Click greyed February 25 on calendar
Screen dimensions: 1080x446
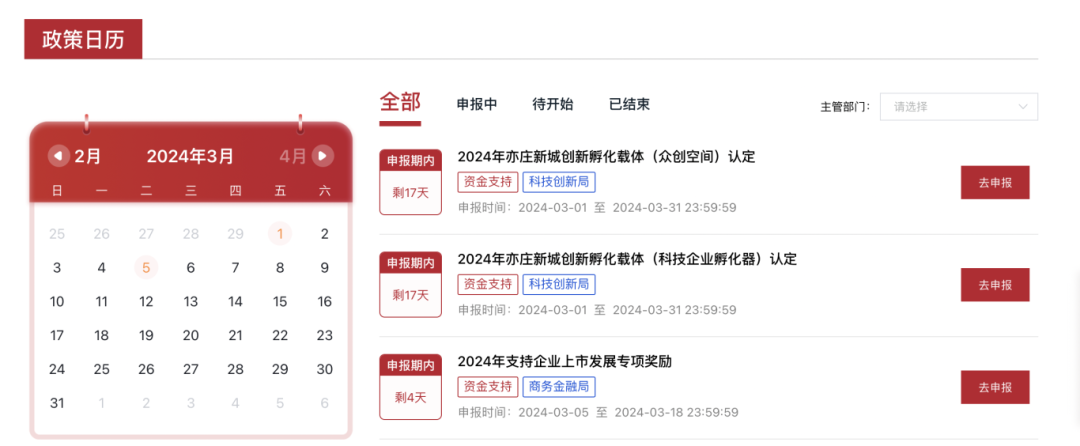pyautogui.click(x=56, y=234)
